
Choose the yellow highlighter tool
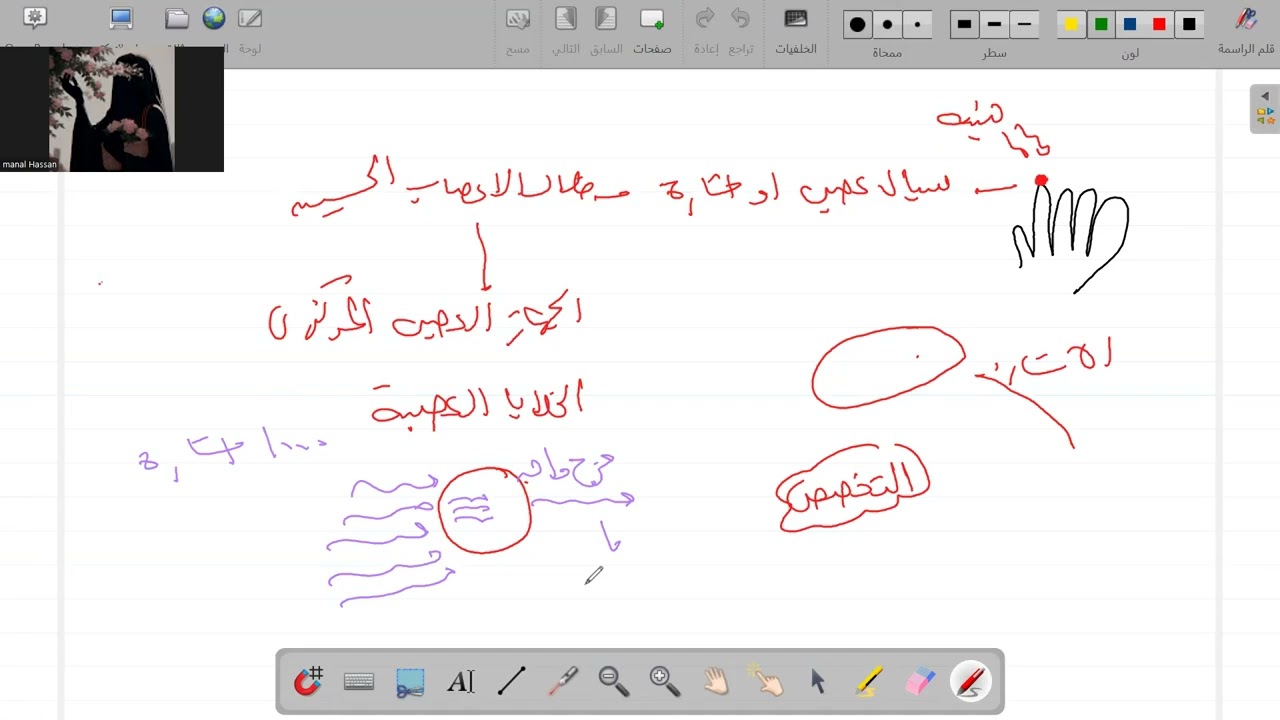tap(869, 682)
